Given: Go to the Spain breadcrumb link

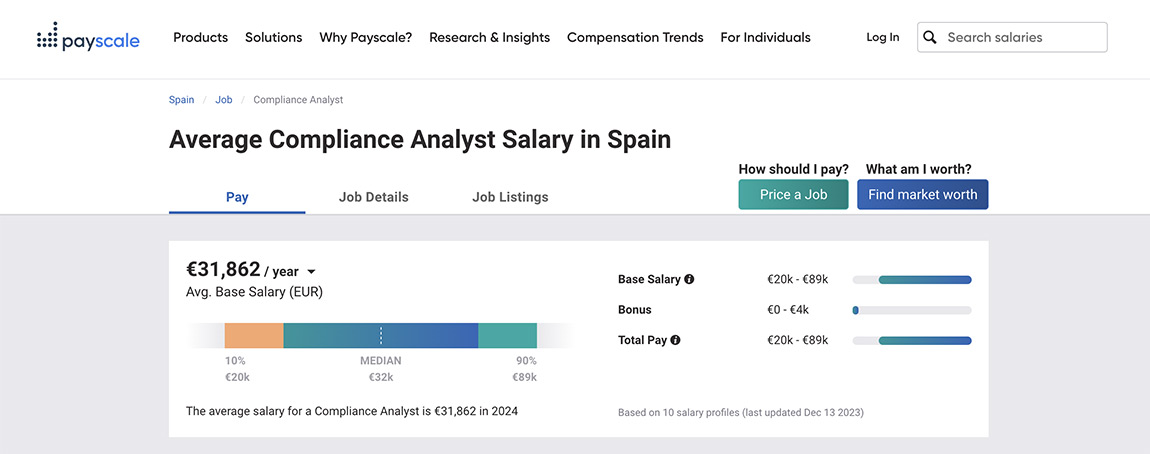Looking at the screenshot, I should tap(181, 100).
